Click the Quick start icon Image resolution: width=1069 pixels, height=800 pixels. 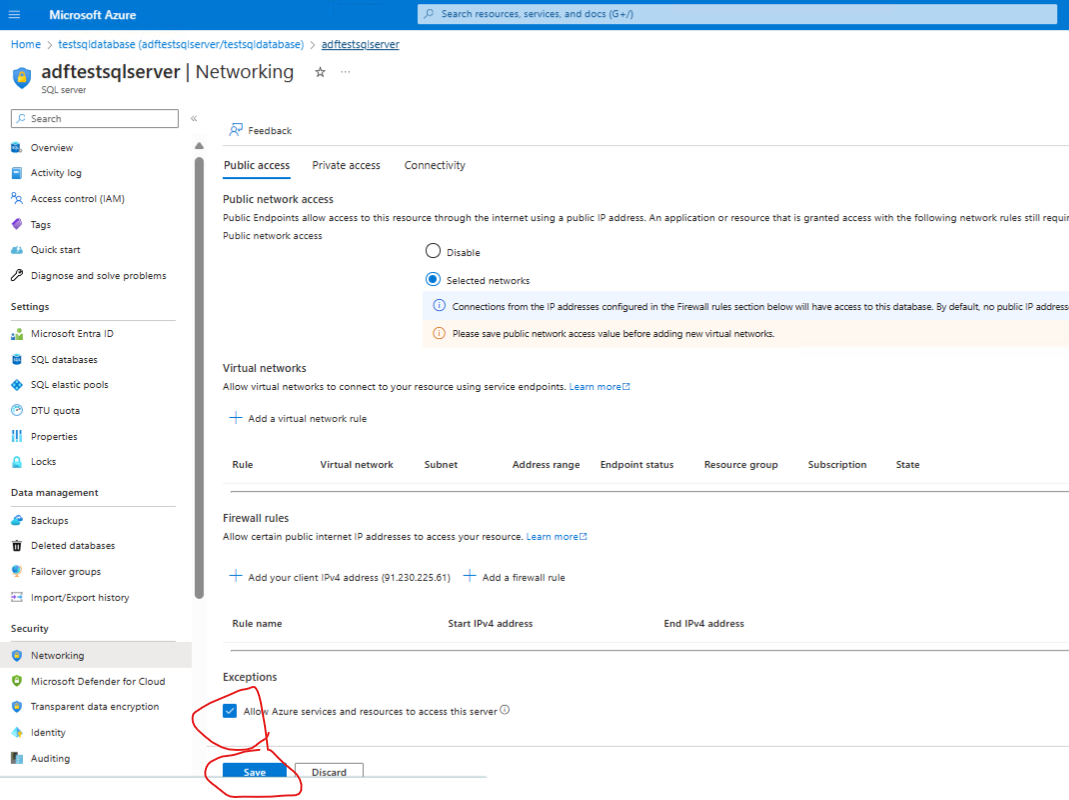point(17,250)
